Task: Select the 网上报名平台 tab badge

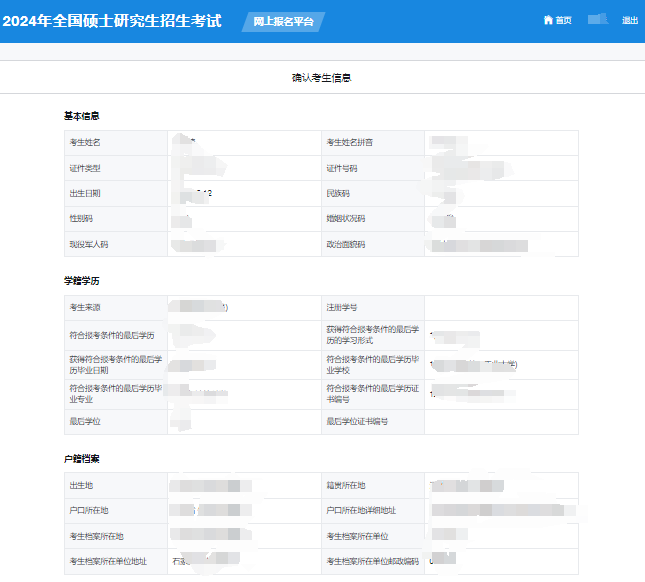Action: tap(283, 21)
